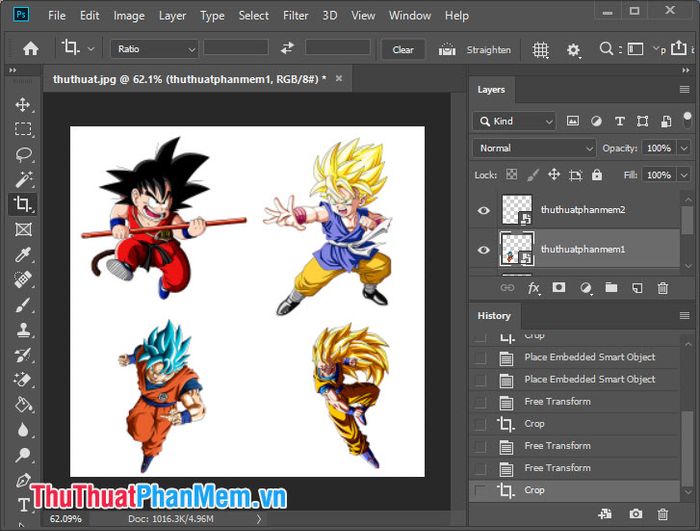Activate the Magic Wand tool

(x=23, y=179)
